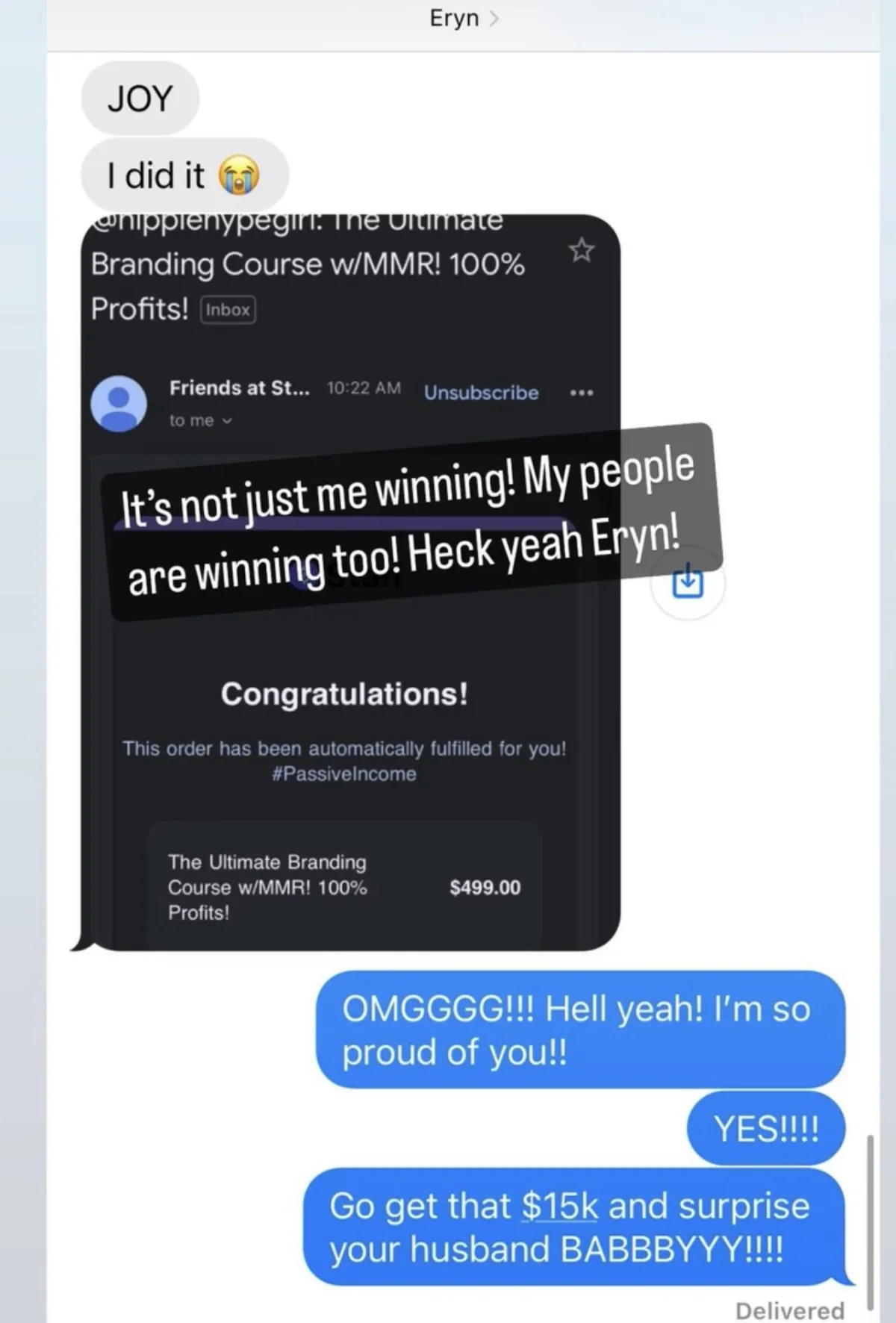Click the Inbox label tag
896x1323 pixels.
tap(228, 310)
